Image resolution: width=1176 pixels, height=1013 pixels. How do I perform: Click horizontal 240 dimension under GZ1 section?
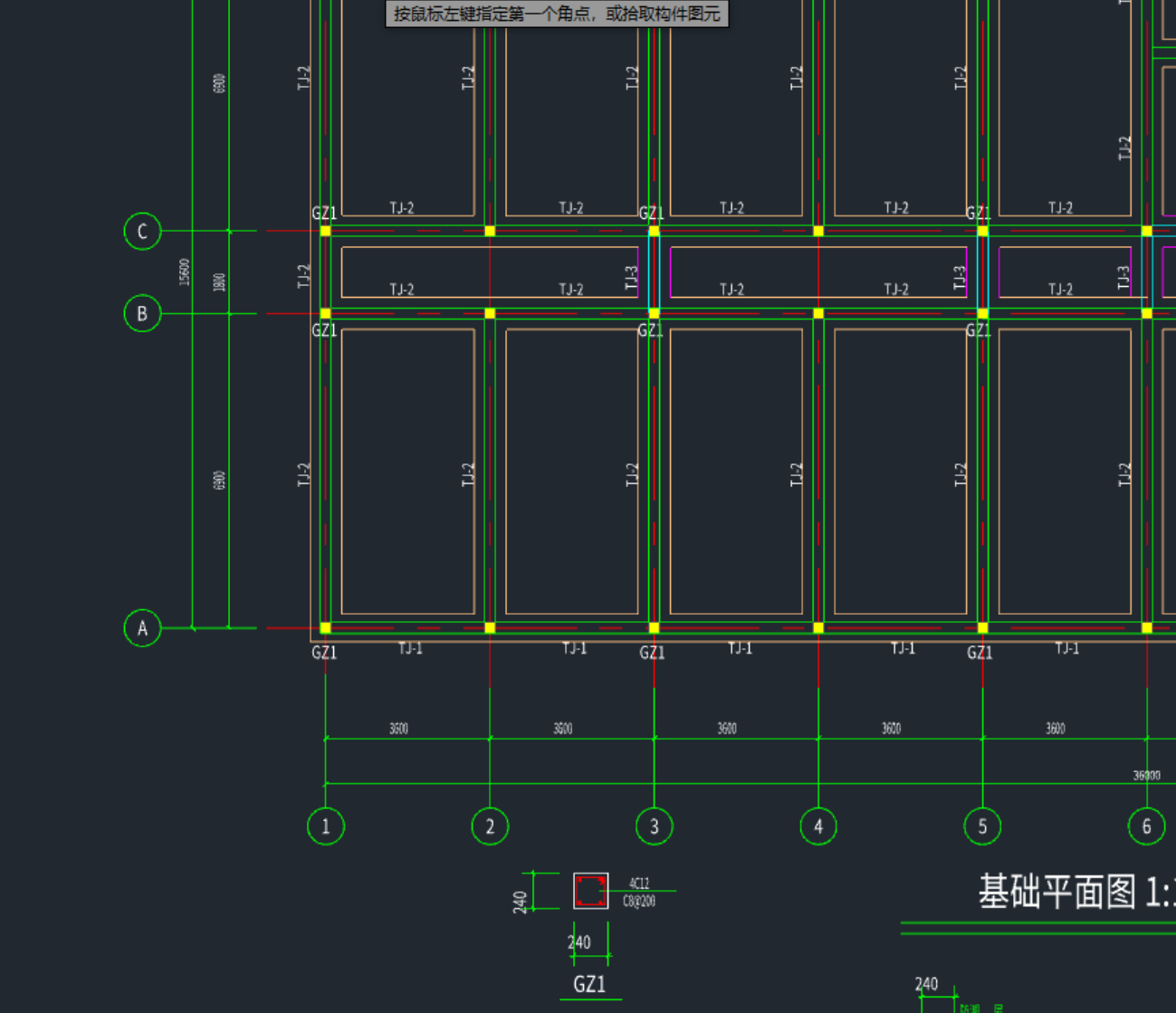coord(578,942)
